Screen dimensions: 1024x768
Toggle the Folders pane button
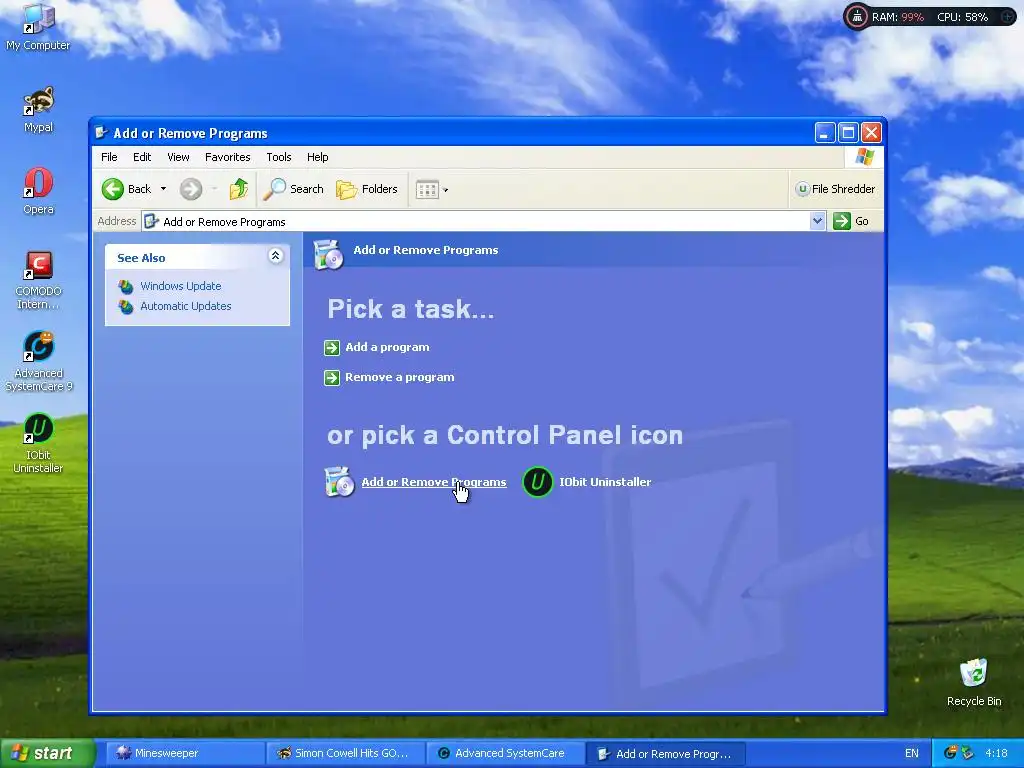[x=366, y=189]
